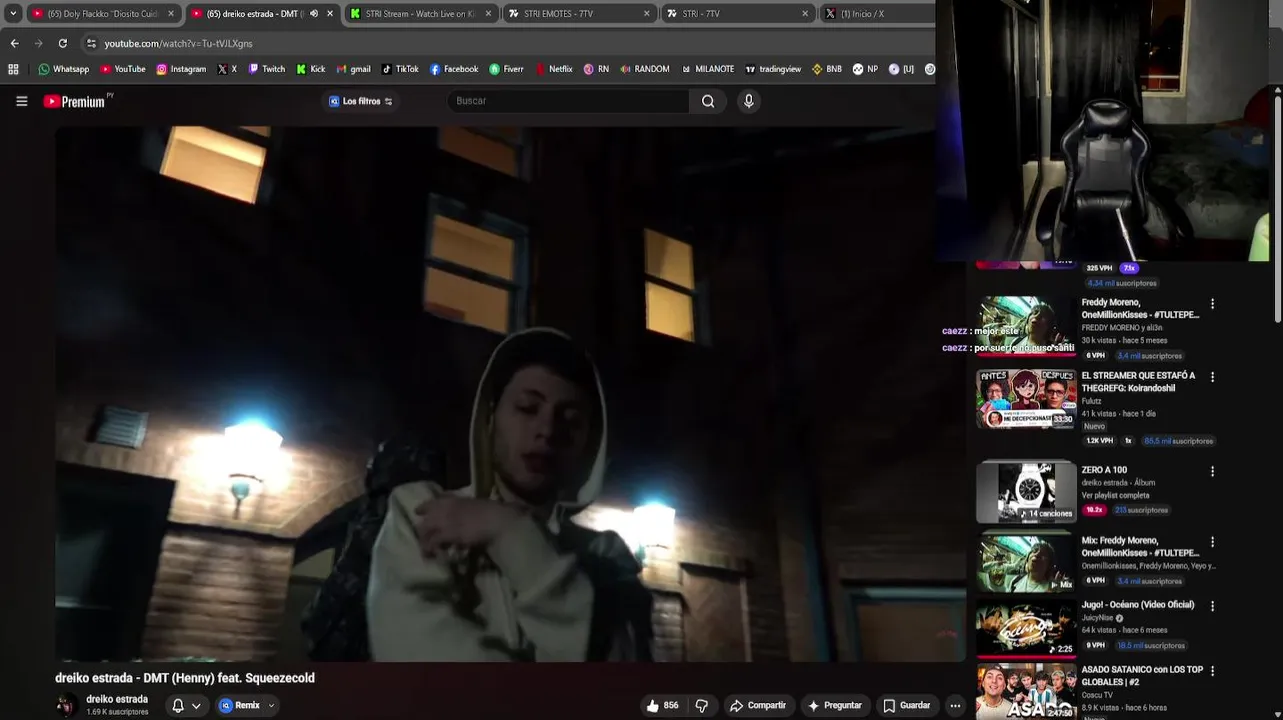
Task: Dislike the video with thumbs down
Action: click(x=702, y=706)
